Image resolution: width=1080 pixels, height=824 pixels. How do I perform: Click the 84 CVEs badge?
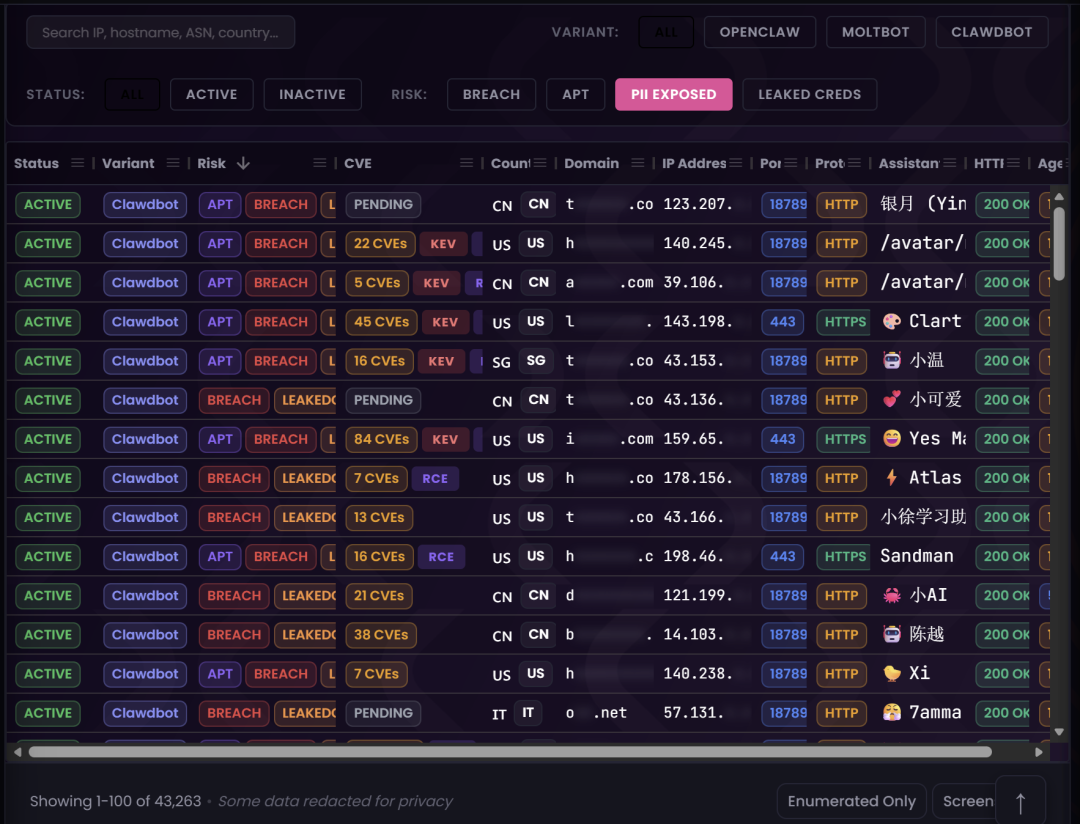coord(381,439)
